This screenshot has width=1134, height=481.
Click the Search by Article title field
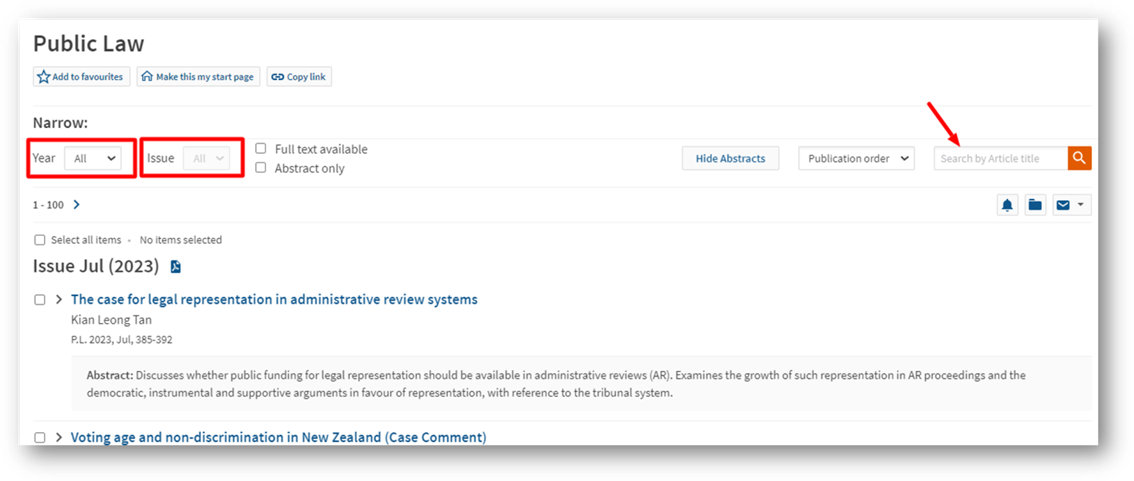coord(1001,158)
